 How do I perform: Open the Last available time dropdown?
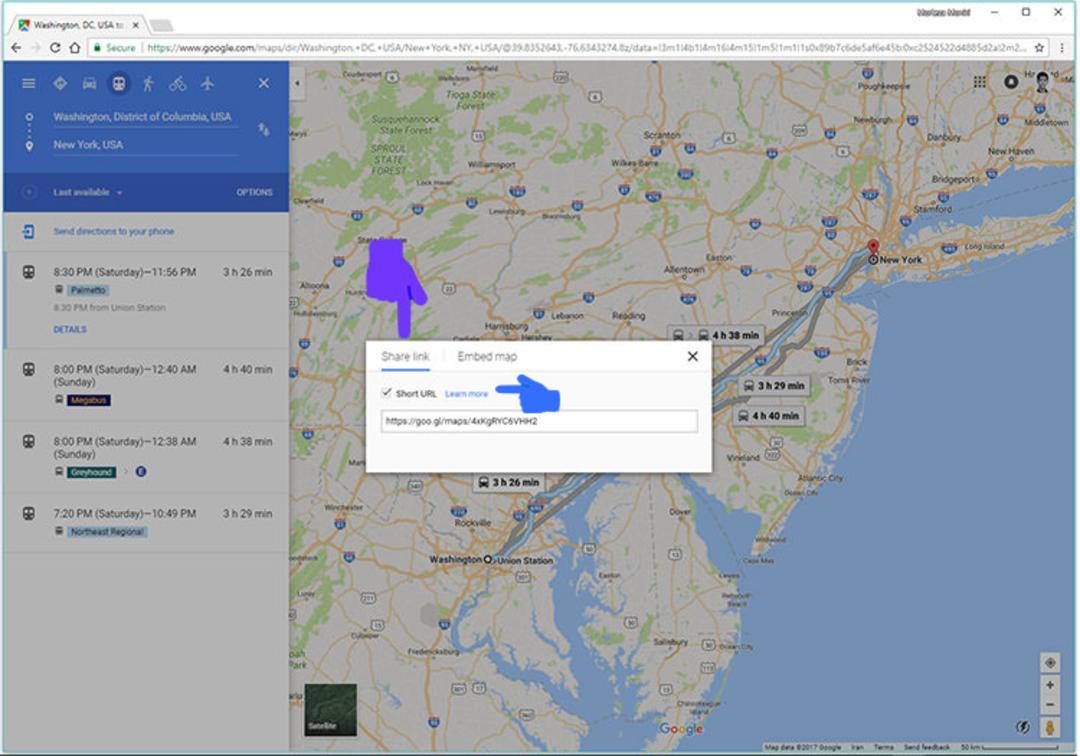click(87, 192)
